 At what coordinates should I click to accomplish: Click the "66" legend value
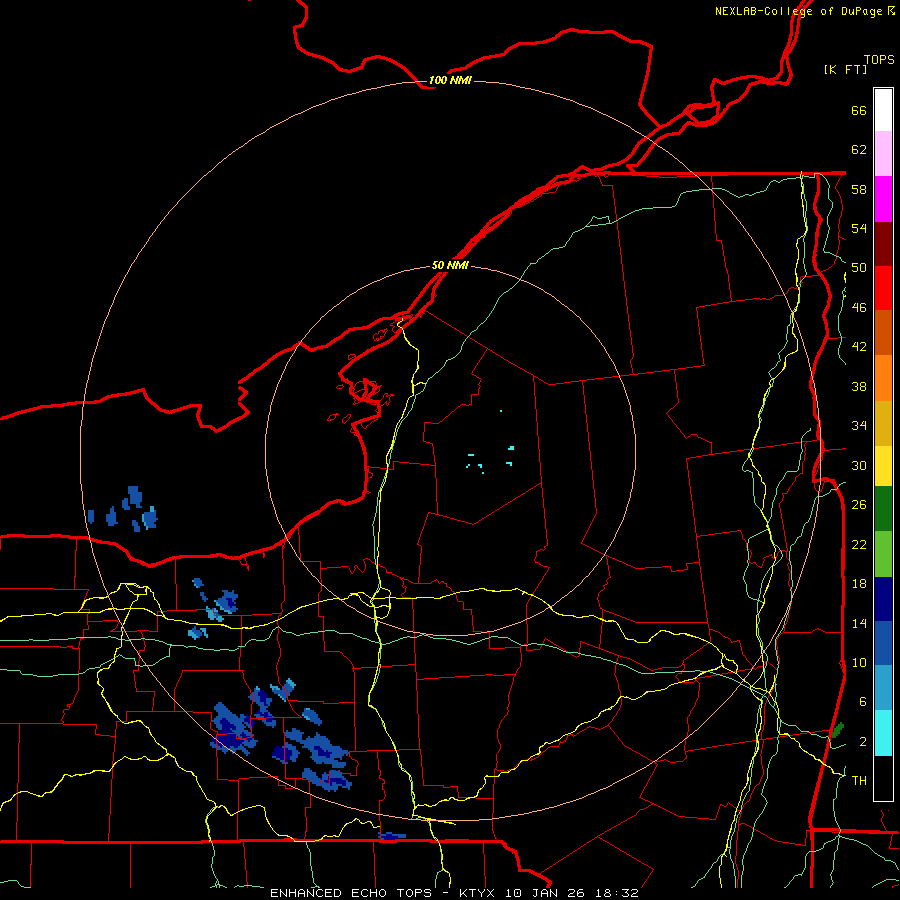pyautogui.click(x=859, y=110)
